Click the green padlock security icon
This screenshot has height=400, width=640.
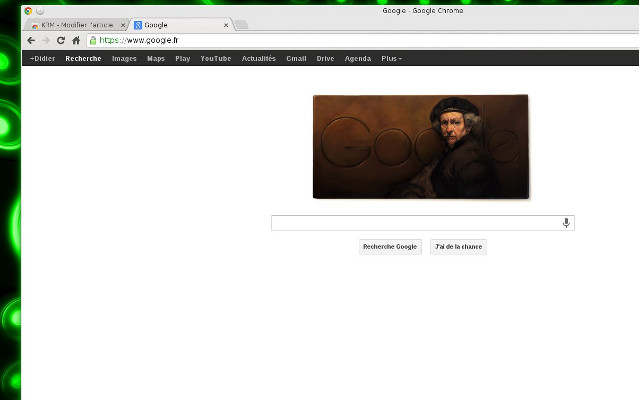coord(93,40)
